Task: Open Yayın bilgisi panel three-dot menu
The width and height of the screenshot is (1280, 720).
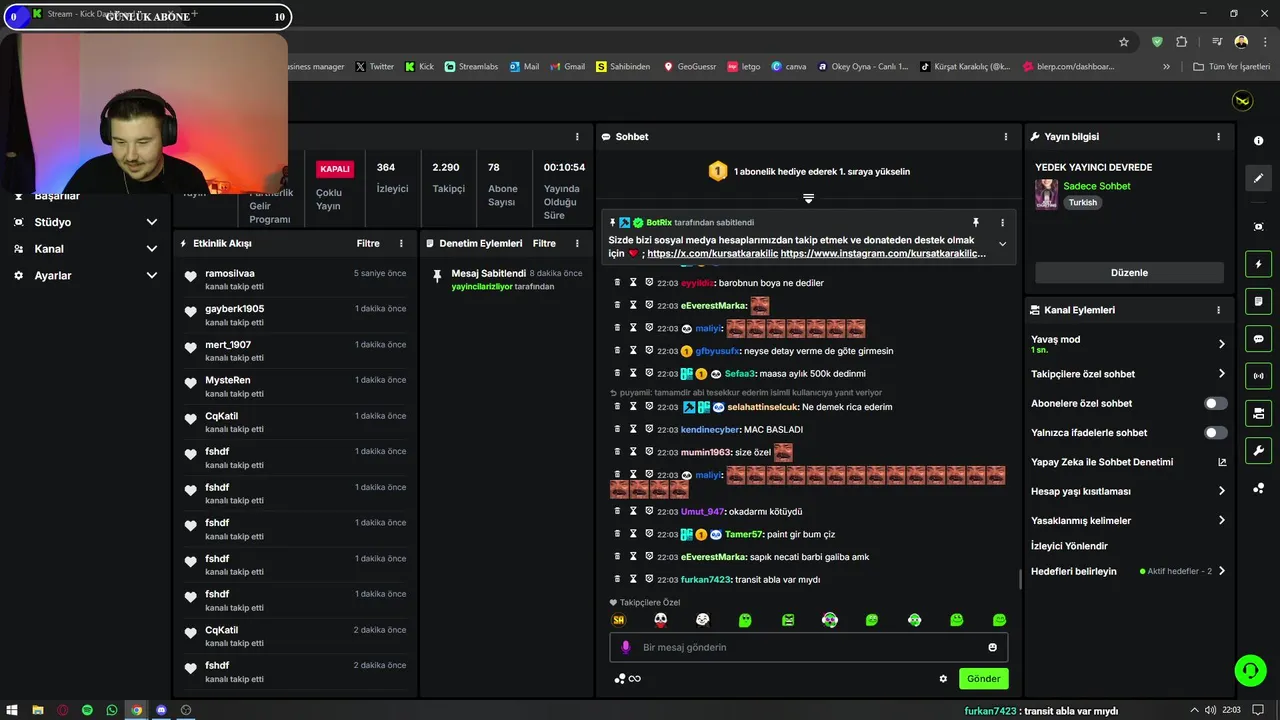Action: pyautogui.click(x=1218, y=136)
